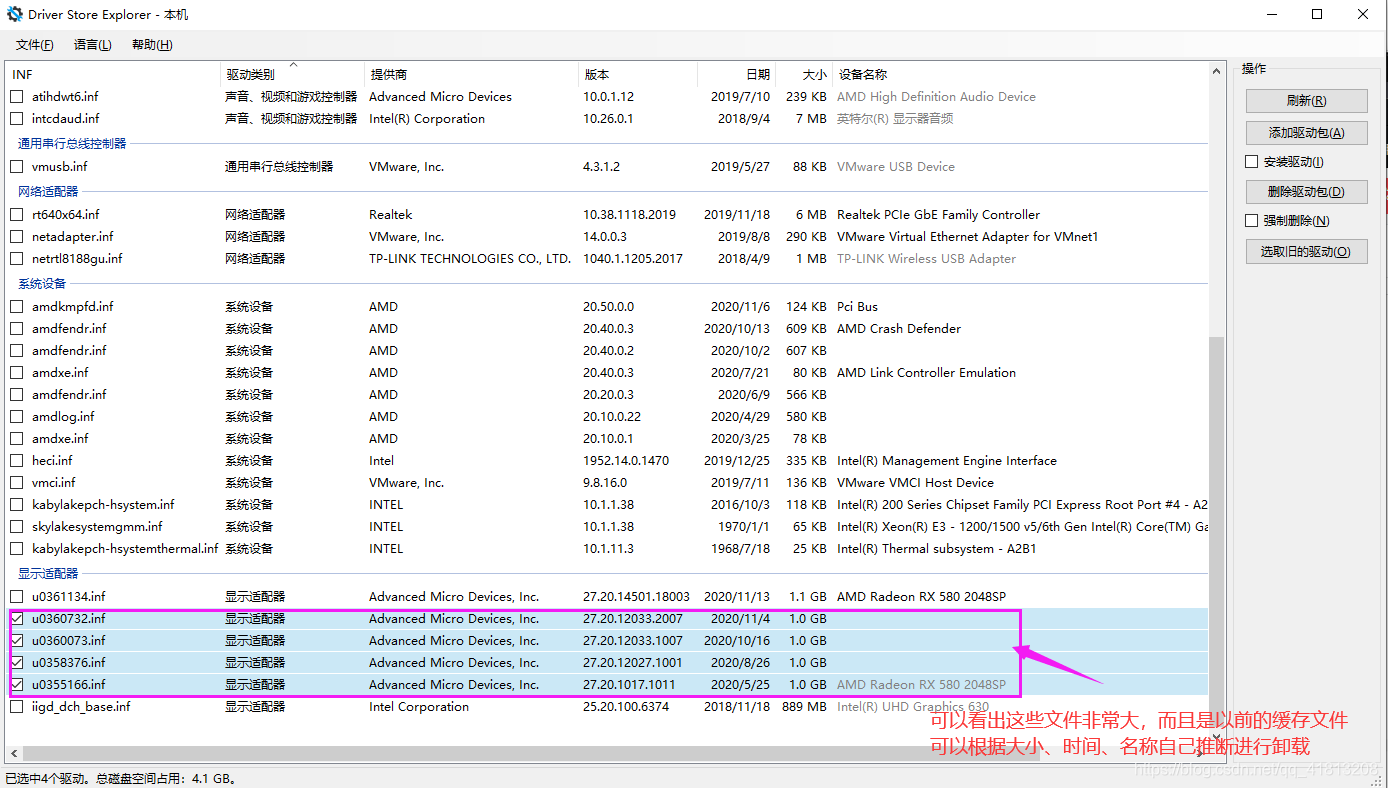
Task: Sort by the 提供商 column header
Action: (471, 75)
